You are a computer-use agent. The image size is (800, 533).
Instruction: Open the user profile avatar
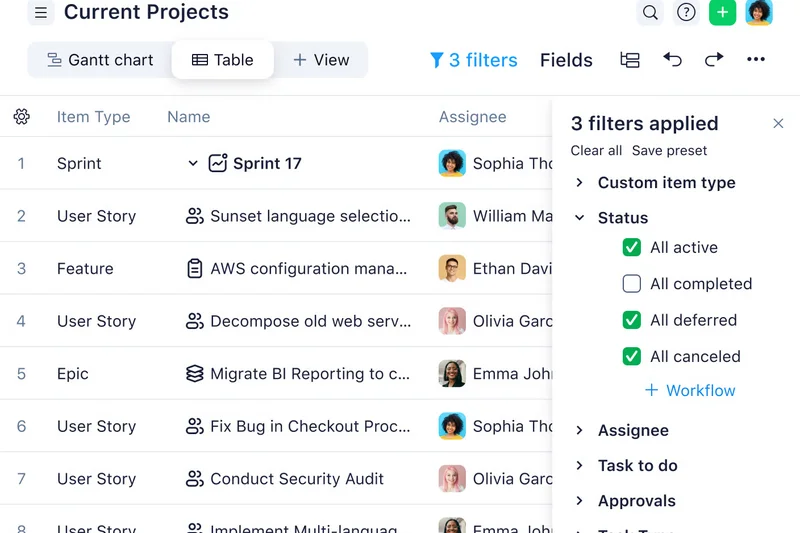[x=759, y=13]
